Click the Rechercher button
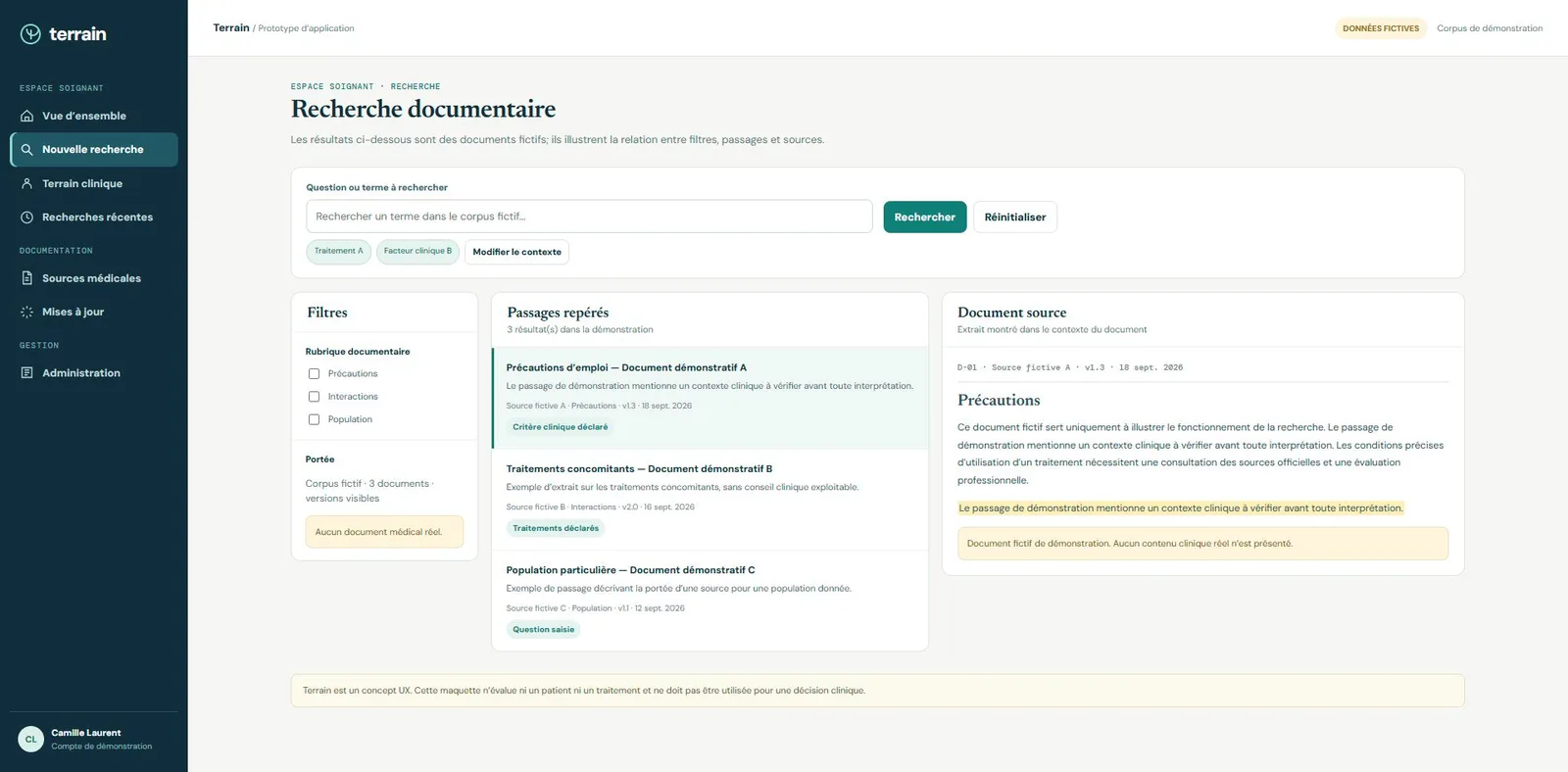 point(925,217)
